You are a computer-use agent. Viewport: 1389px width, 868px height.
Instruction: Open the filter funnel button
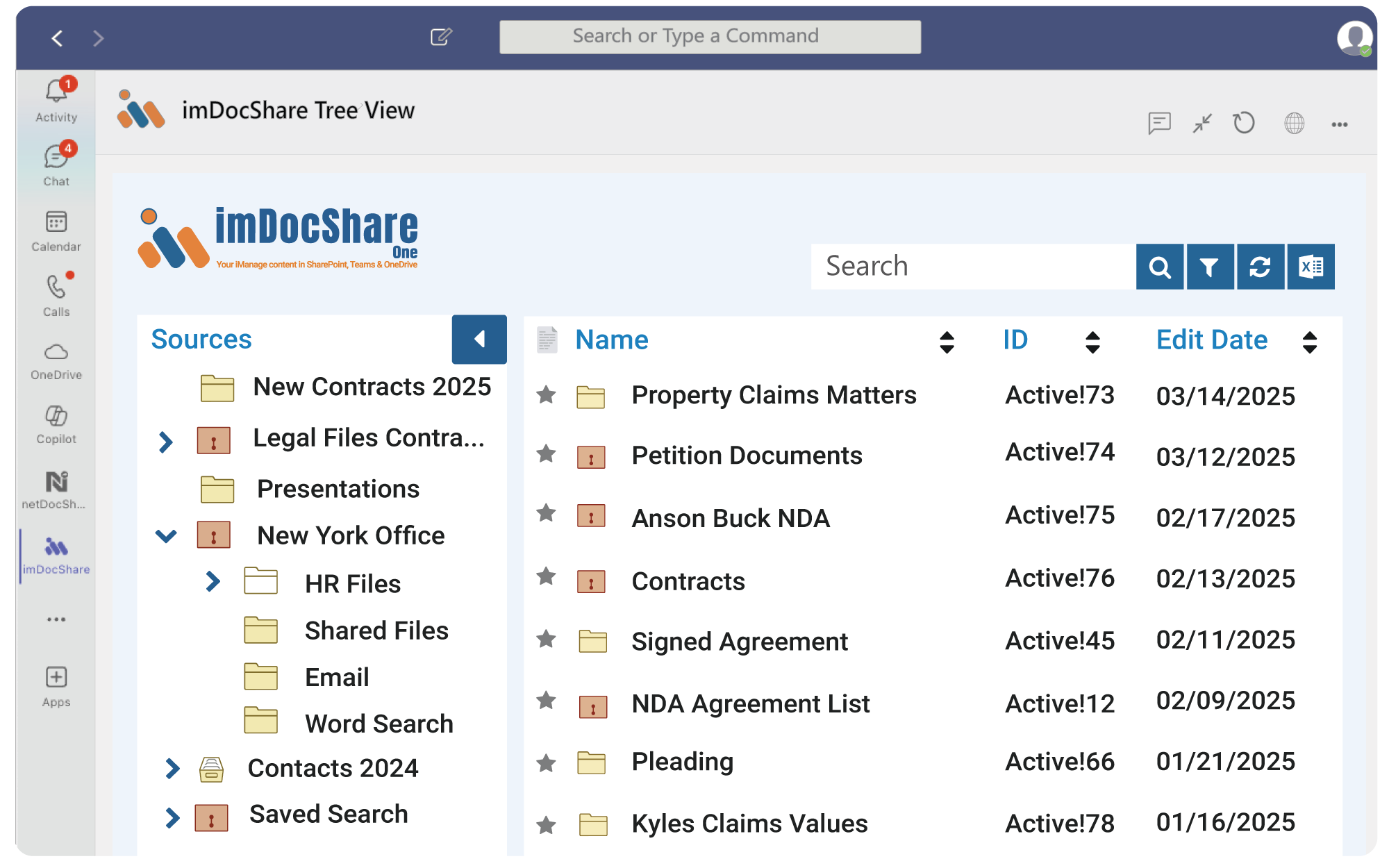click(1210, 267)
